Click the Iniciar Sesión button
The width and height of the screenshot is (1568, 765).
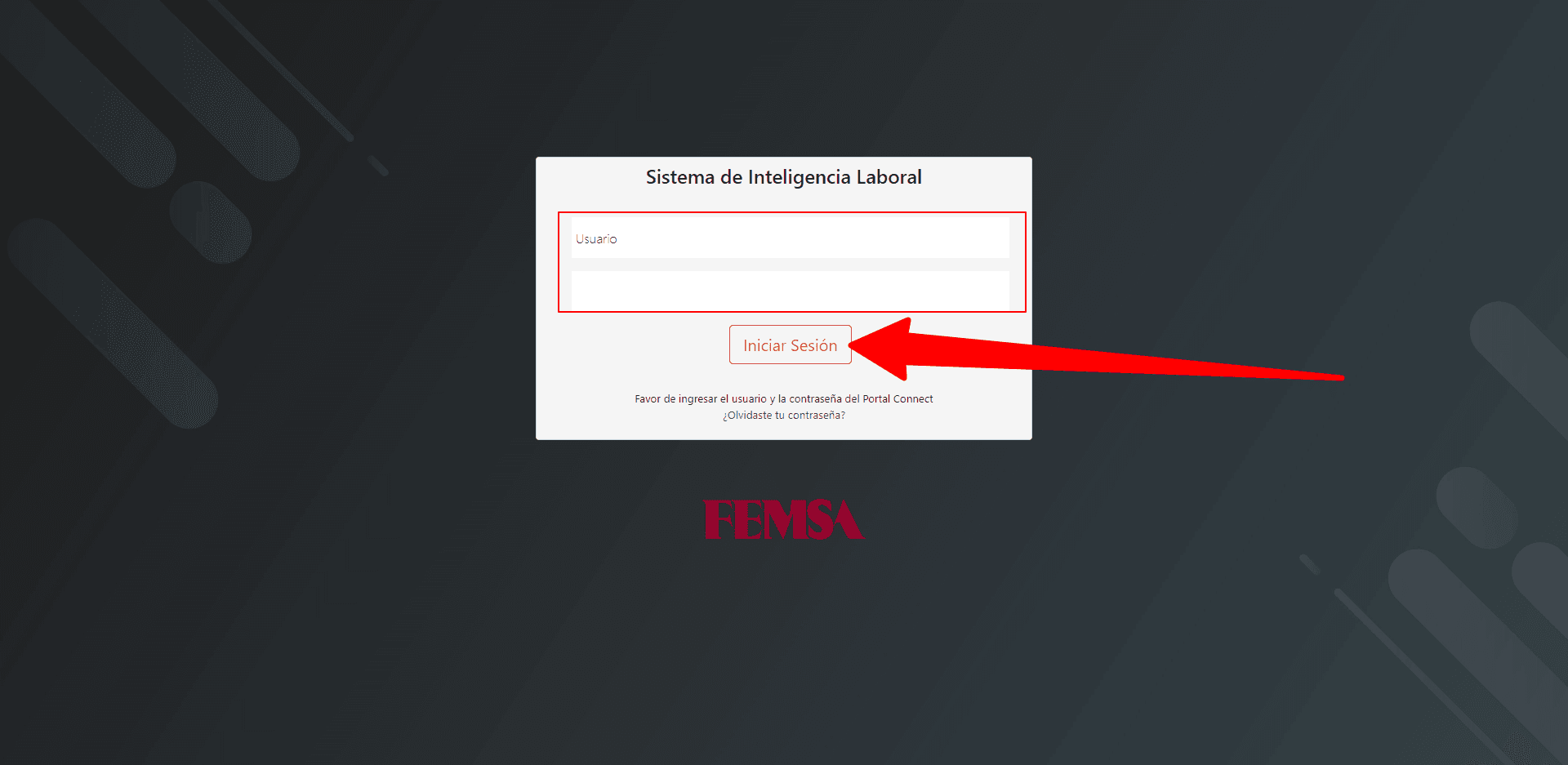click(790, 345)
